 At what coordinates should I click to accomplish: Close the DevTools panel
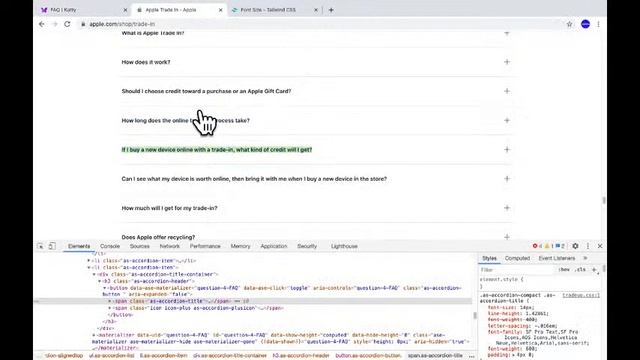click(600, 246)
